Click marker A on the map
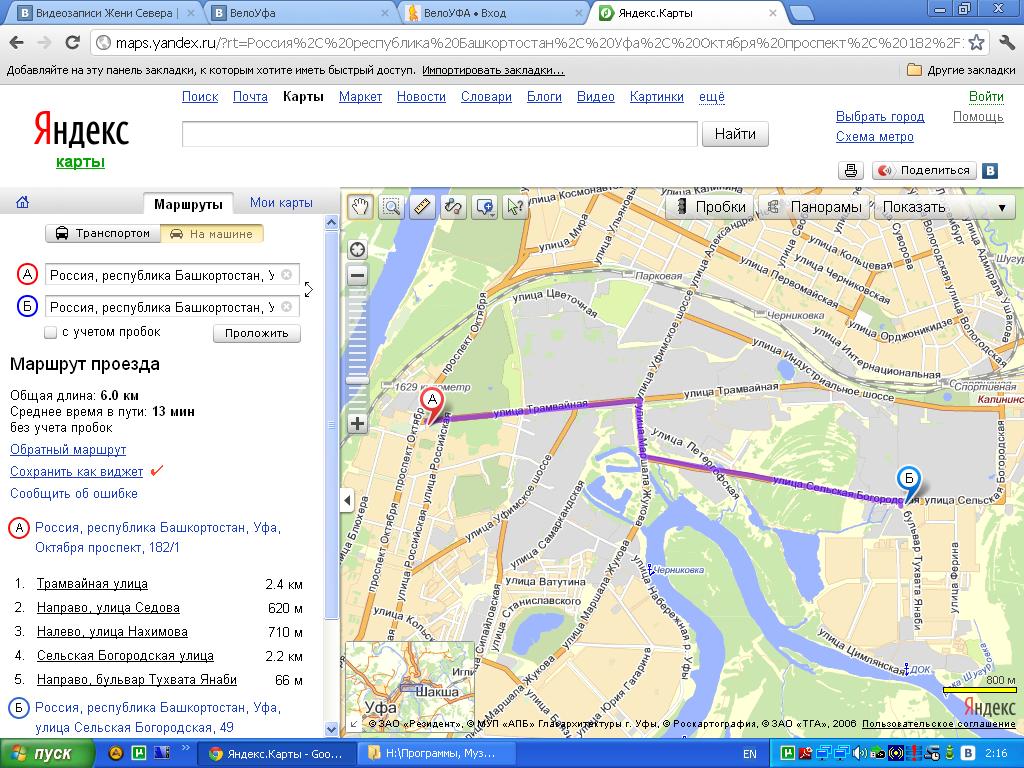 (x=431, y=403)
